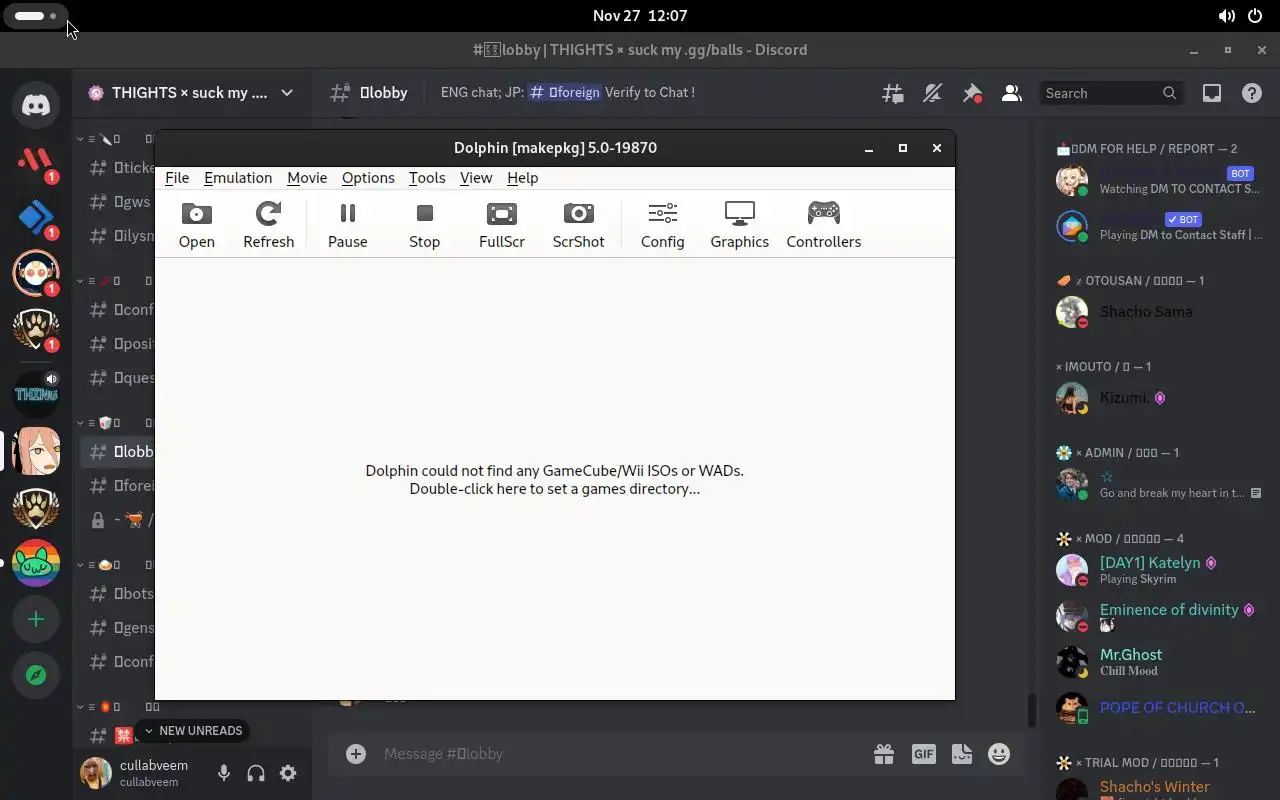
Task: View Eminence of divinity profile
Action: [1160, 617]
